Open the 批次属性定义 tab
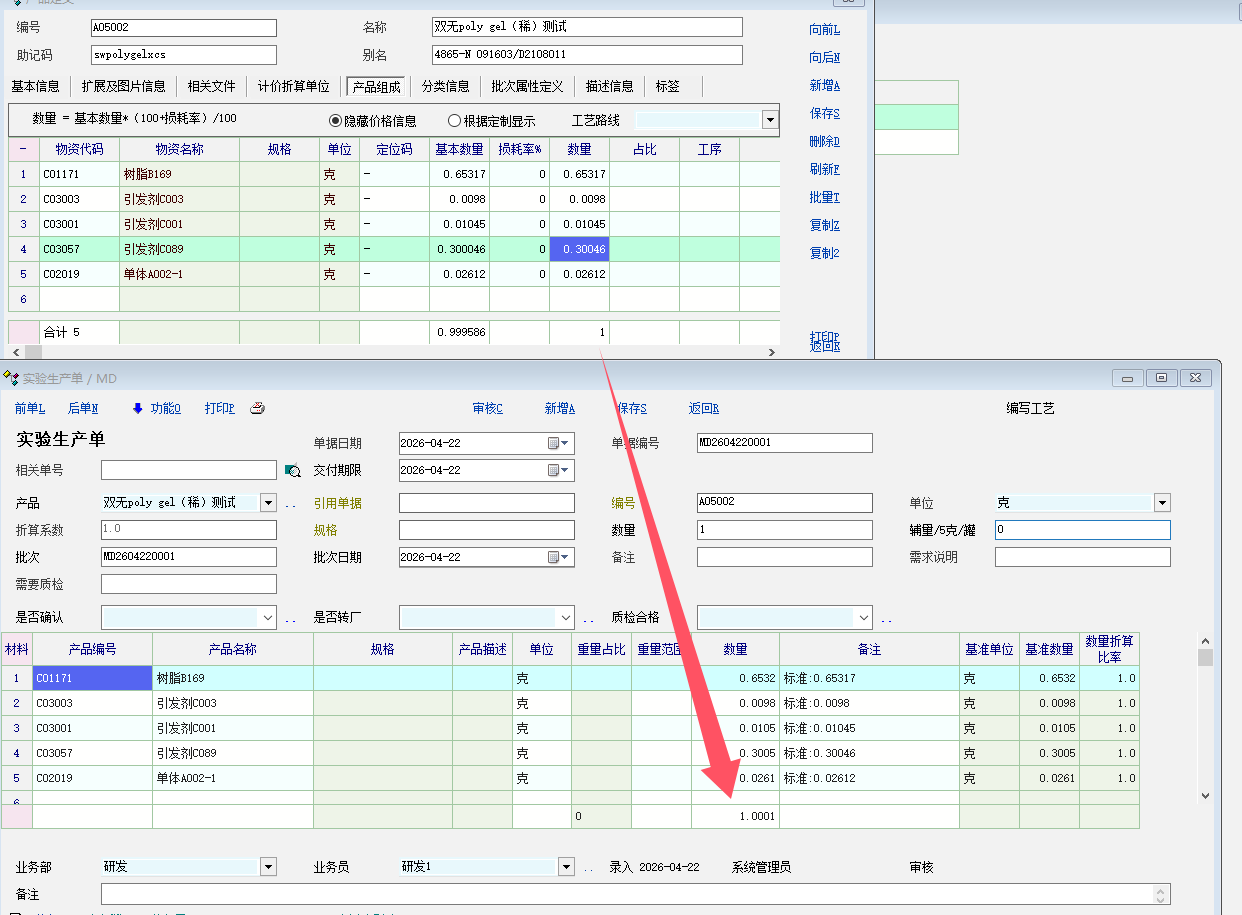This screenshot has width=1242, height=915. tap(527, 86)
